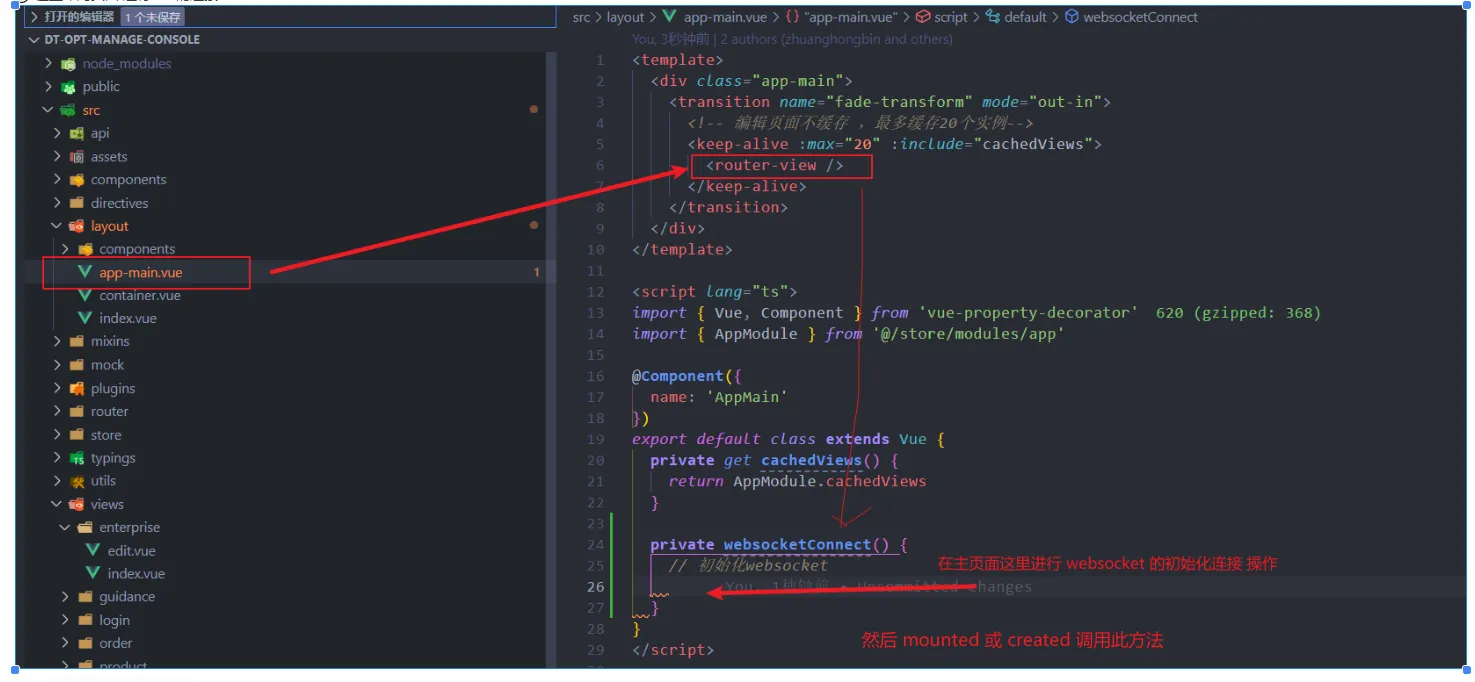The image size is (1475, 682).
Task: Open app-main.vue in the file tree
Action: (140, 273)
